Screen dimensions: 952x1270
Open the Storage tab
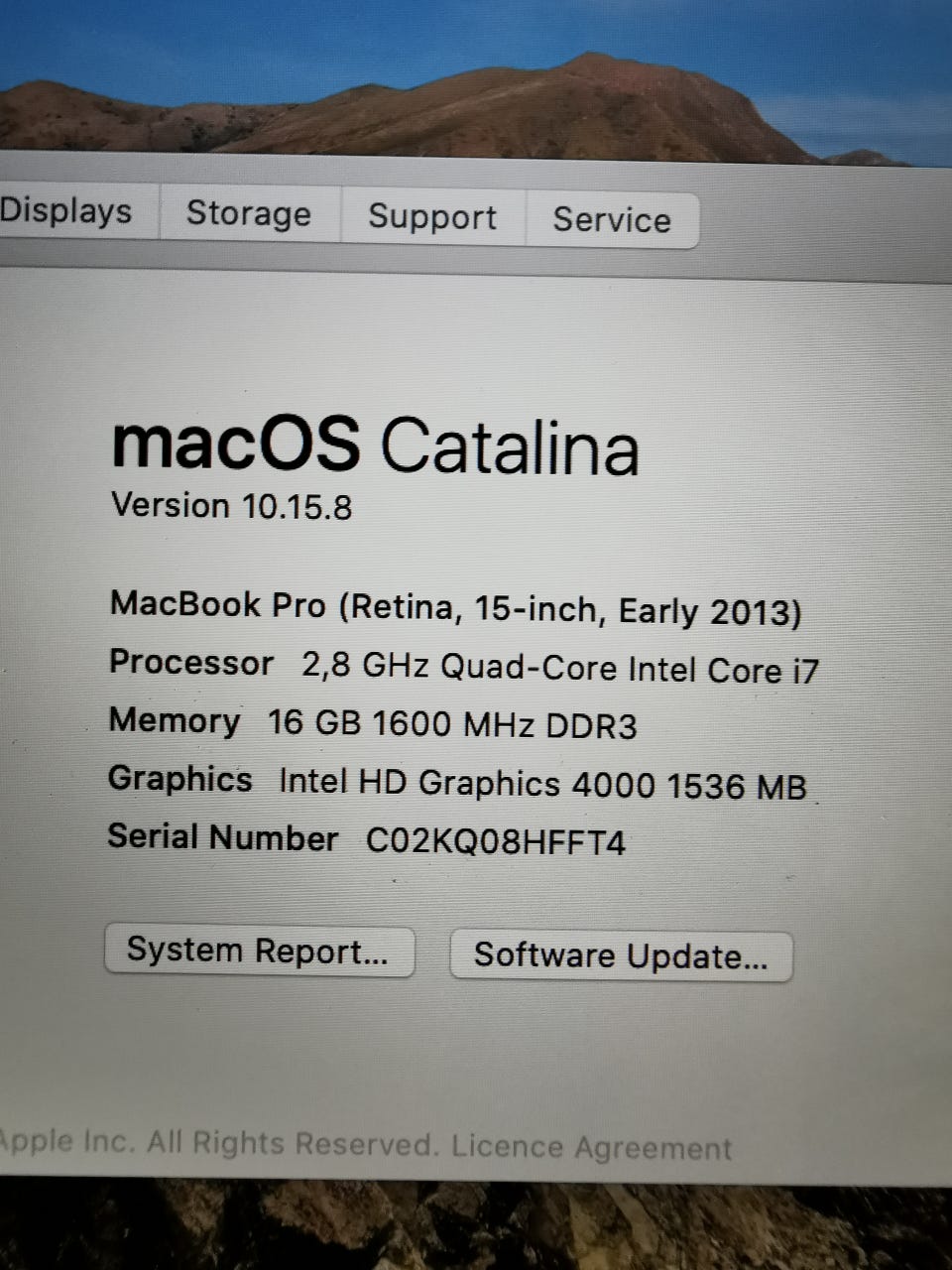tap(249, 214)
